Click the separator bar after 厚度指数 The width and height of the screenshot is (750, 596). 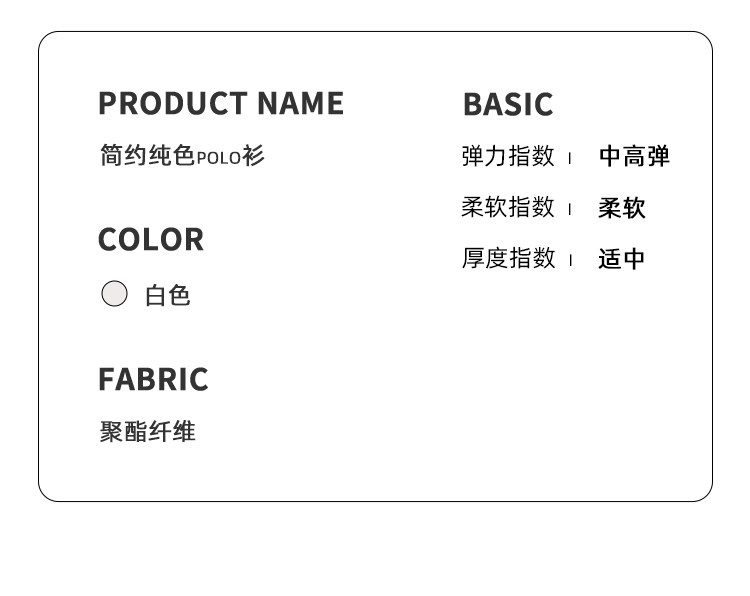click(x=570, y=260)
